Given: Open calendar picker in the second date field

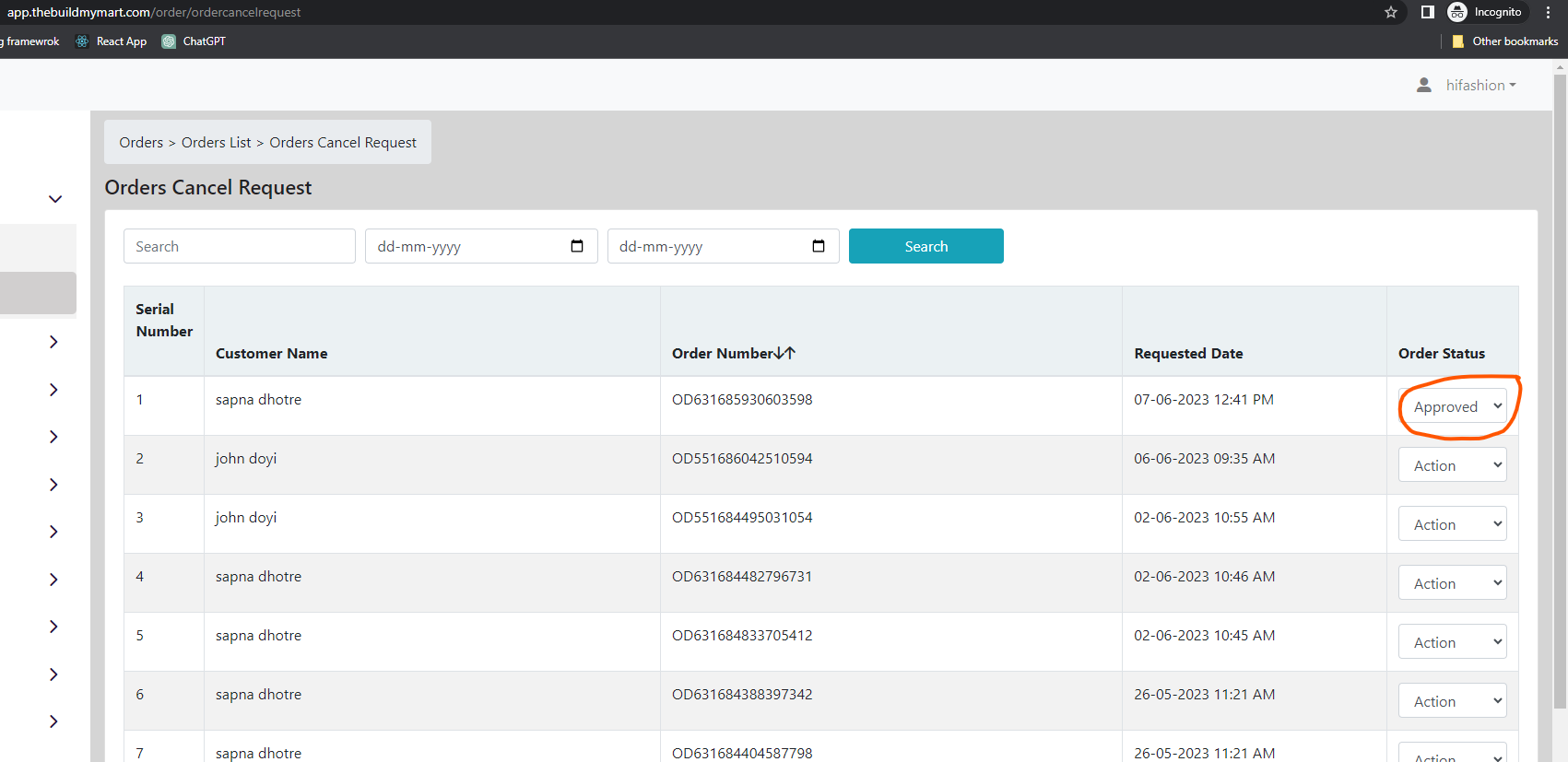Looking at the screenshot, I should [x=819, y=246].
